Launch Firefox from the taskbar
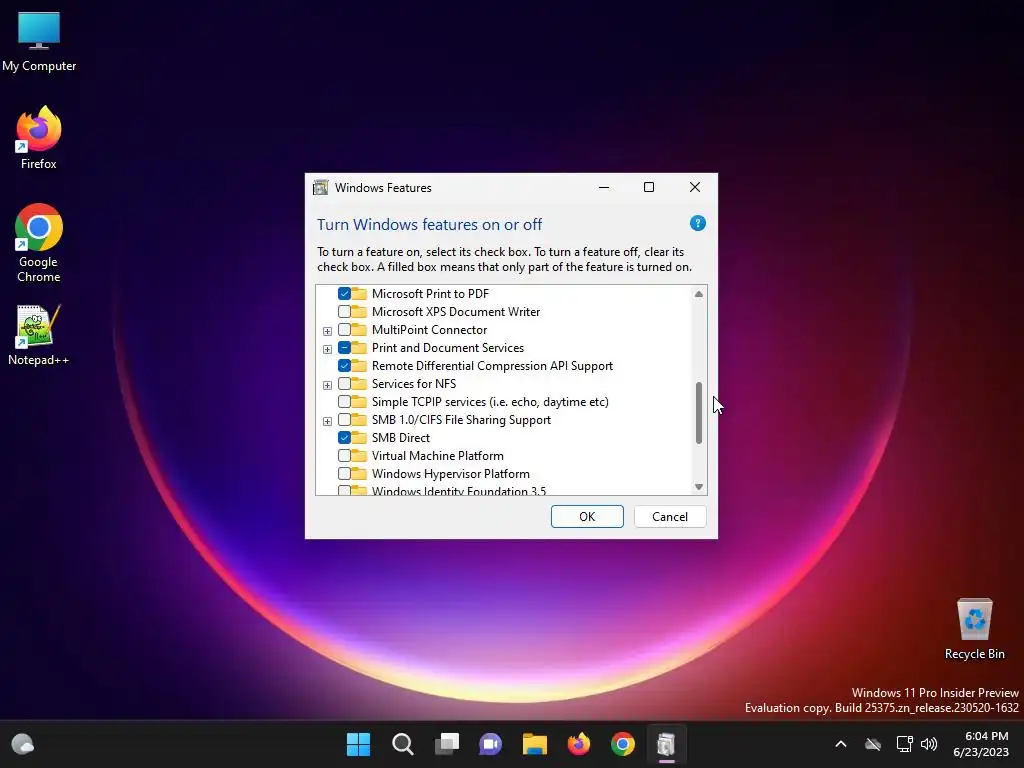The width and height of the screenshot is (1024, 768). pyautogui.click(x=579, y=744)
